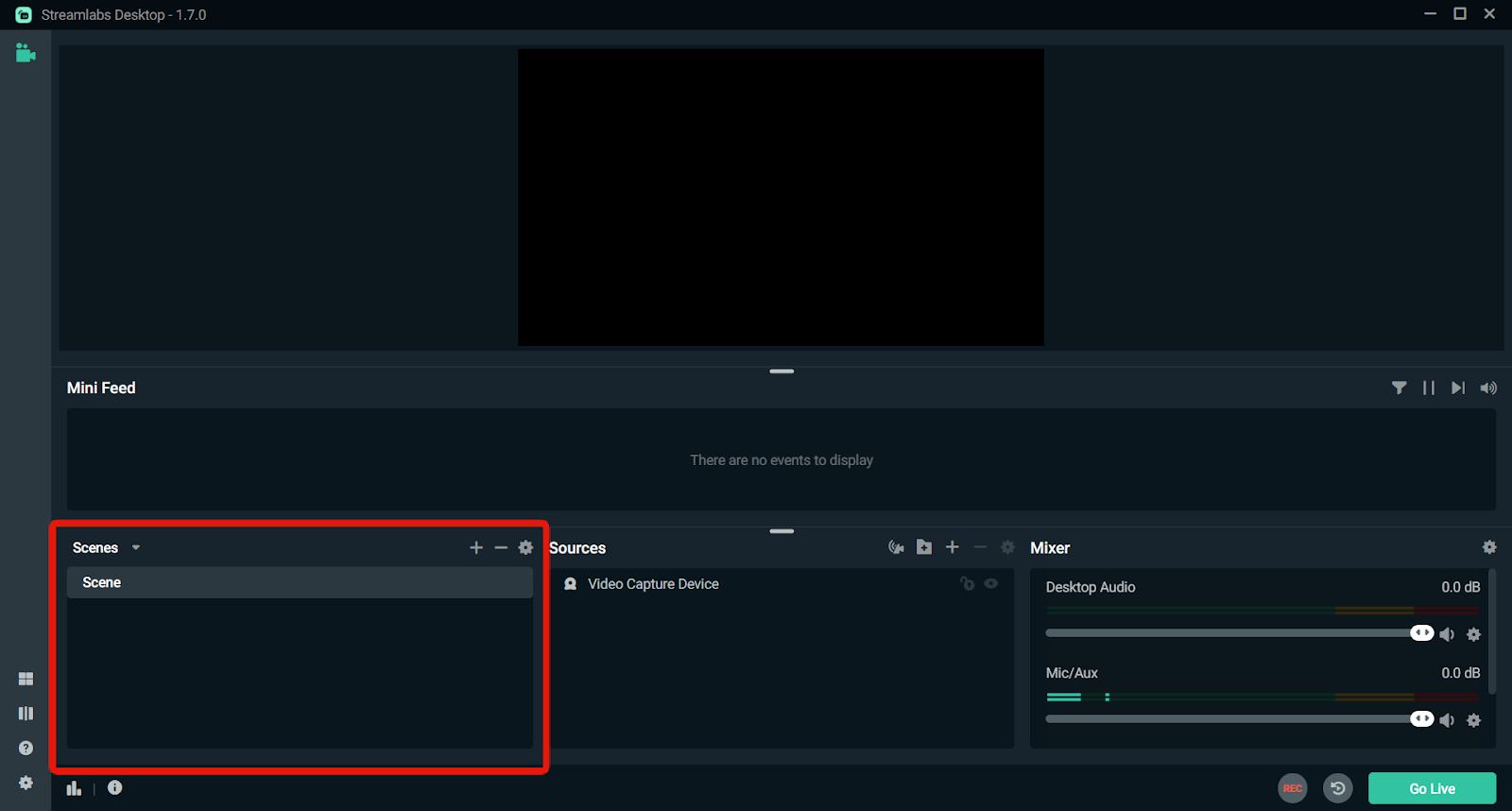Viewport: 1512px width, 811px height.
Task: Open Mic/Aux settings gear
Action: click(x=1473, y=720)
